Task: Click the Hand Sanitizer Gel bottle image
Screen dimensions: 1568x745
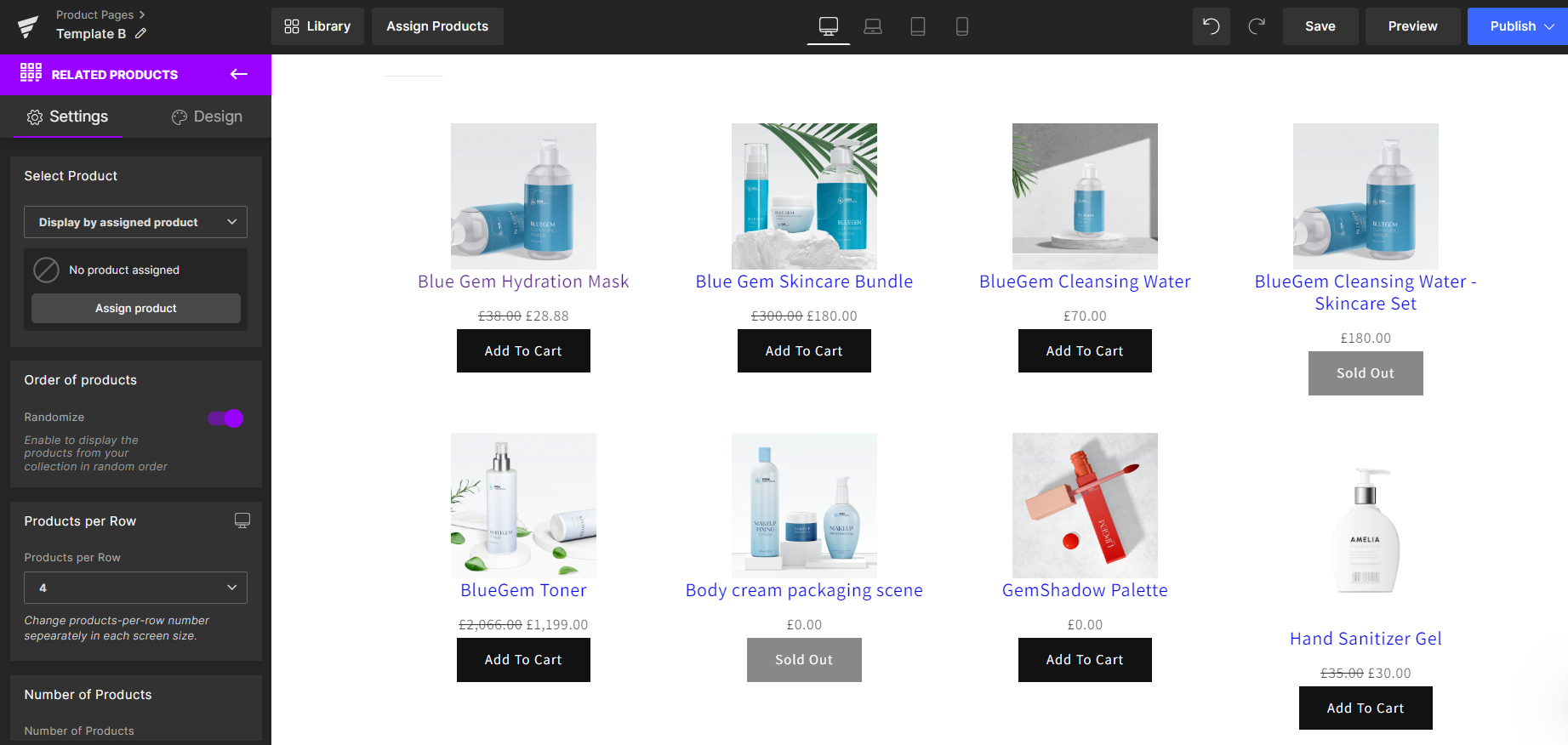Action: (1366, 530)
